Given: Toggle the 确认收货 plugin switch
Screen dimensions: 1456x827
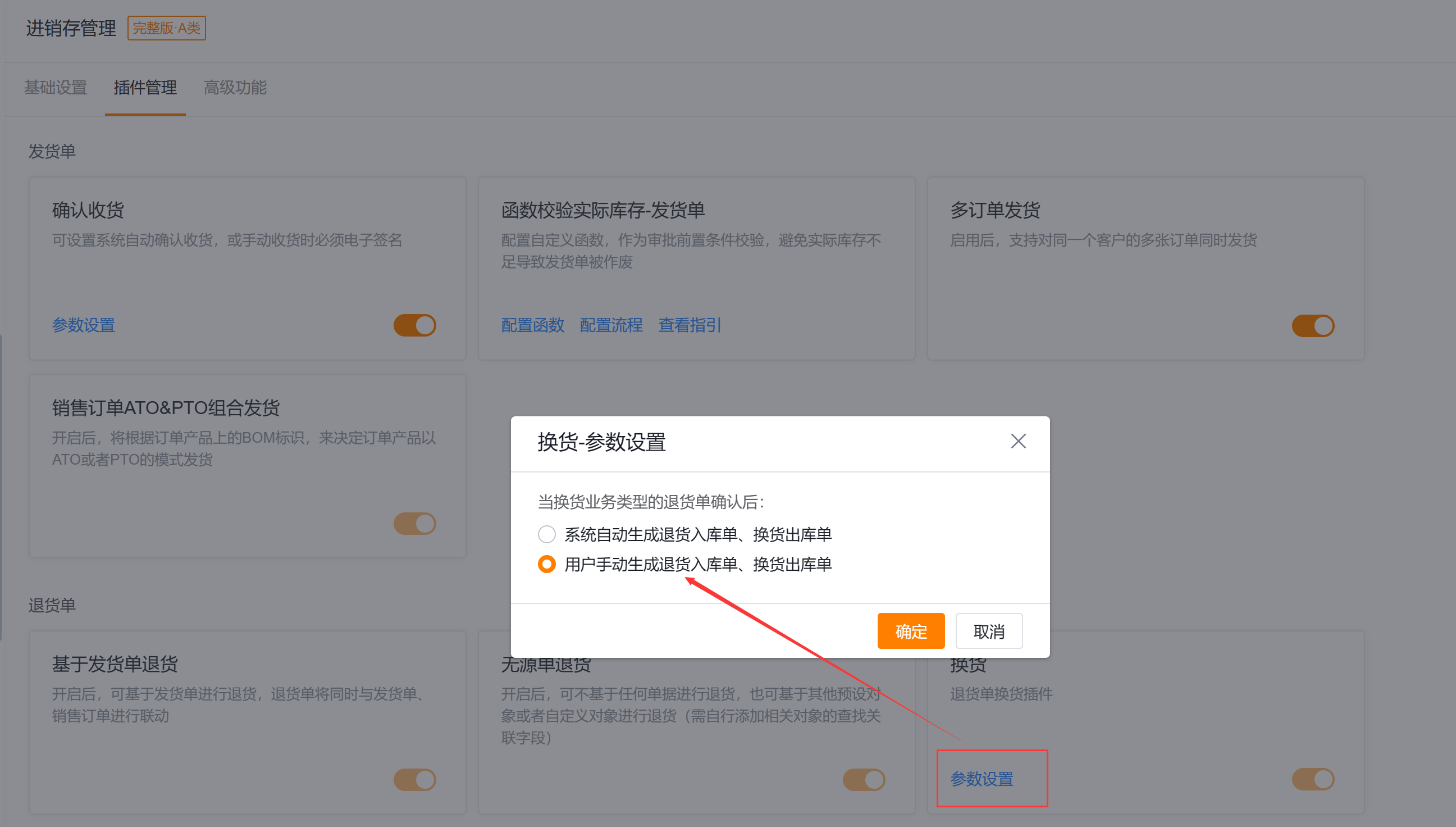Looking at the screenshot, I should point(414,325).
